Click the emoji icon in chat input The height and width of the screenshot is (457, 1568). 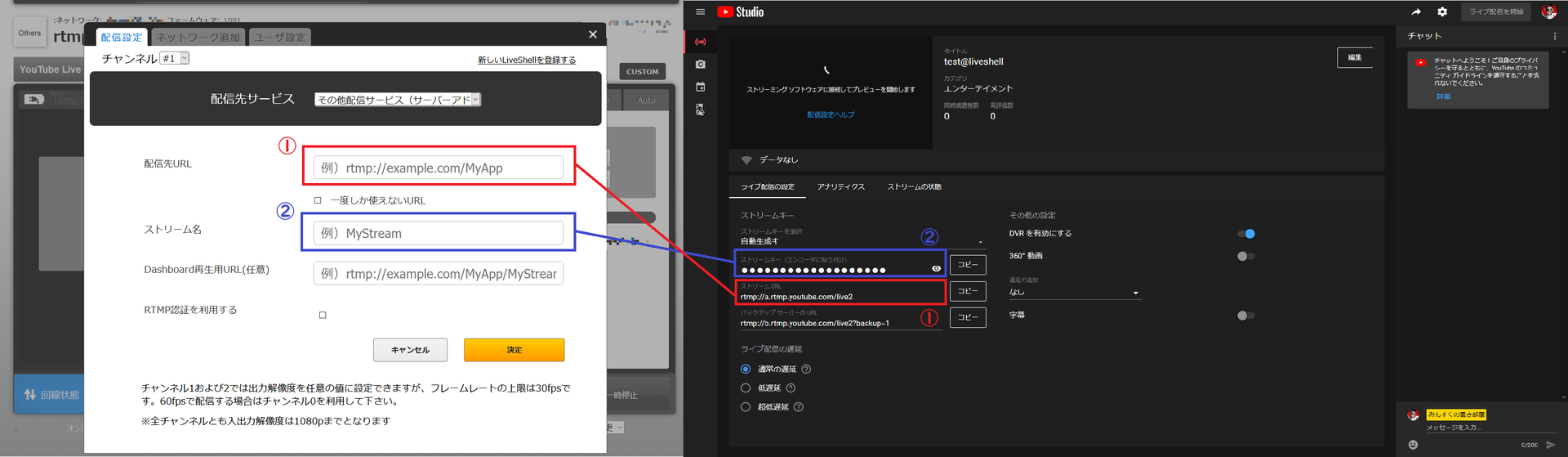point(1413,445)
